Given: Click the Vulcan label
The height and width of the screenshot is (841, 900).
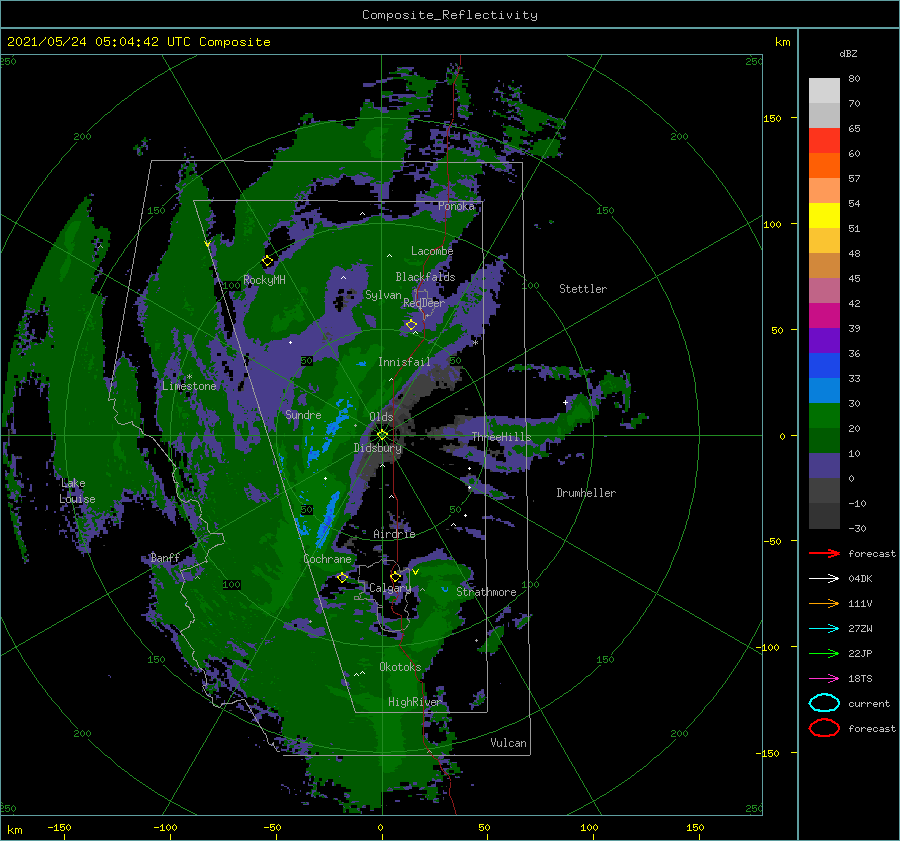Looking at the screenshot, I should [509, 743].
